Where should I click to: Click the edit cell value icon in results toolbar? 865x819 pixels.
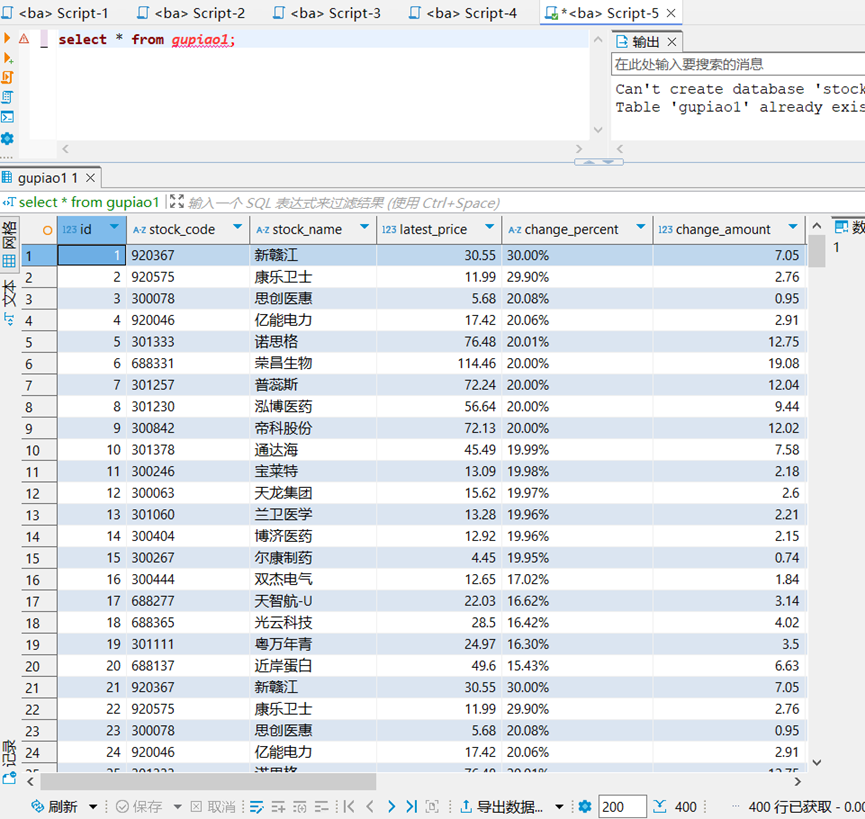click(257, 807)
